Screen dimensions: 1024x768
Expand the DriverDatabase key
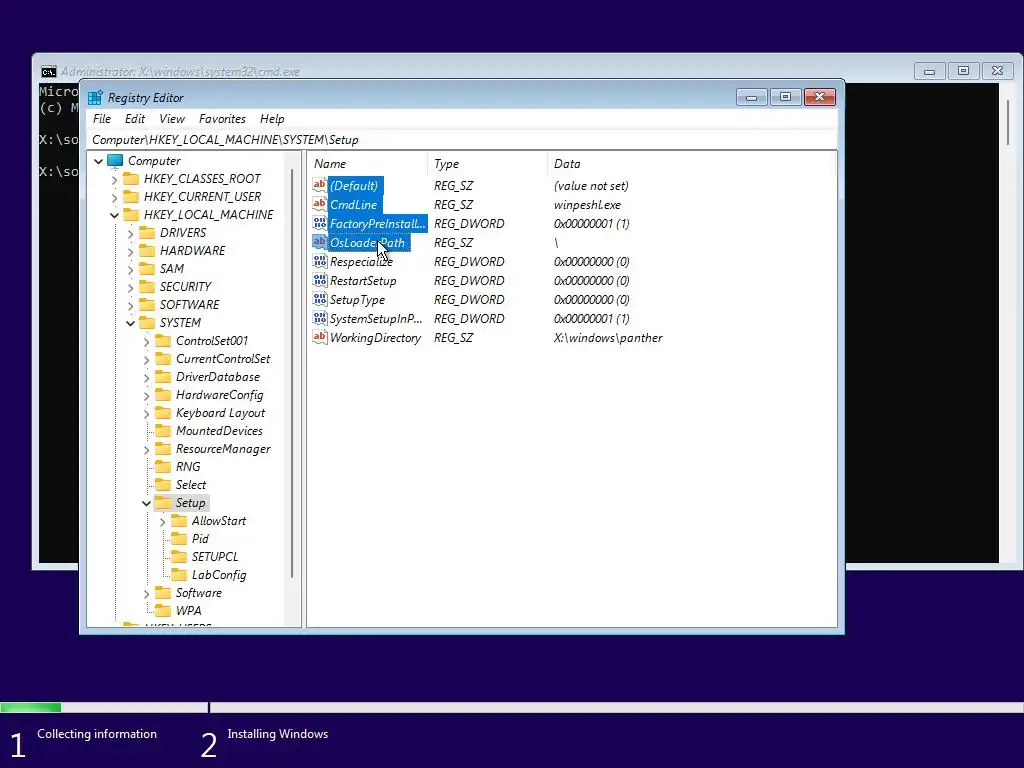coord(146,377)
